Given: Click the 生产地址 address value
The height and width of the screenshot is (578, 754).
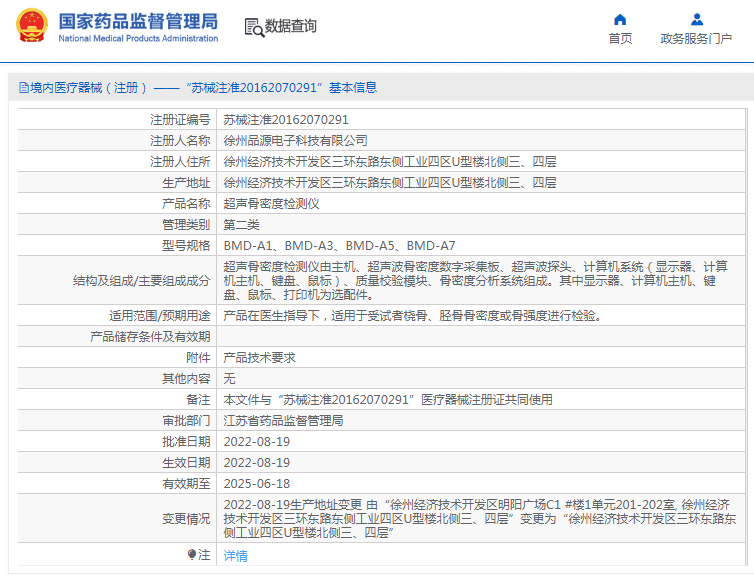Looking at the screenshot, I should [390, 183].
